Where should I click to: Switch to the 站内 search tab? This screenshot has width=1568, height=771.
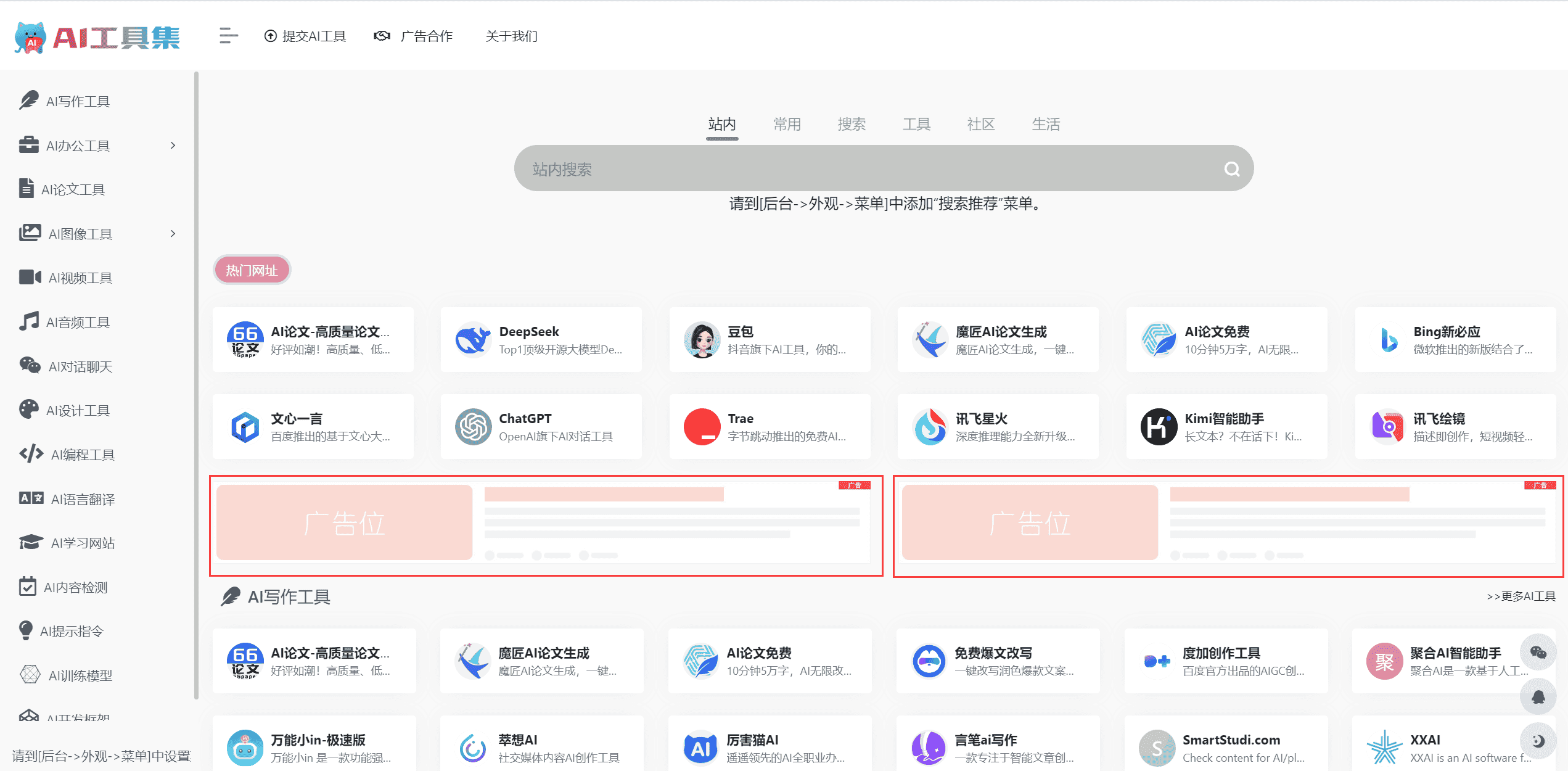(722, 124)
